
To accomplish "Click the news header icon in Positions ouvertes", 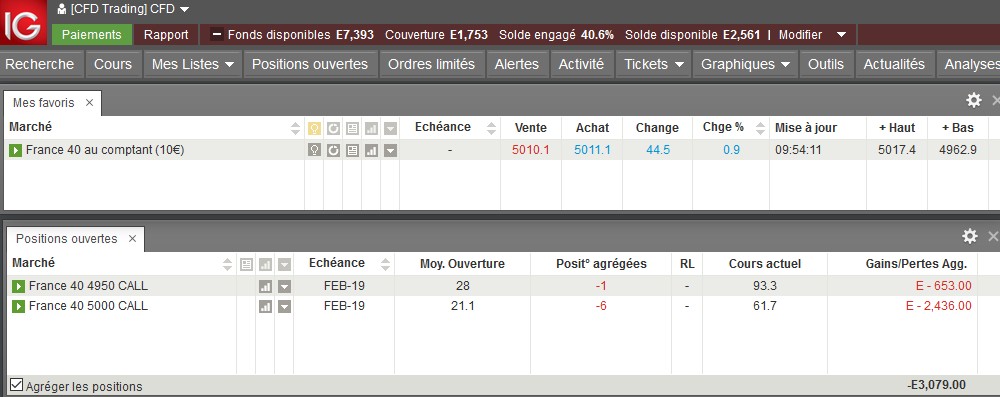I will click(247, 264).
